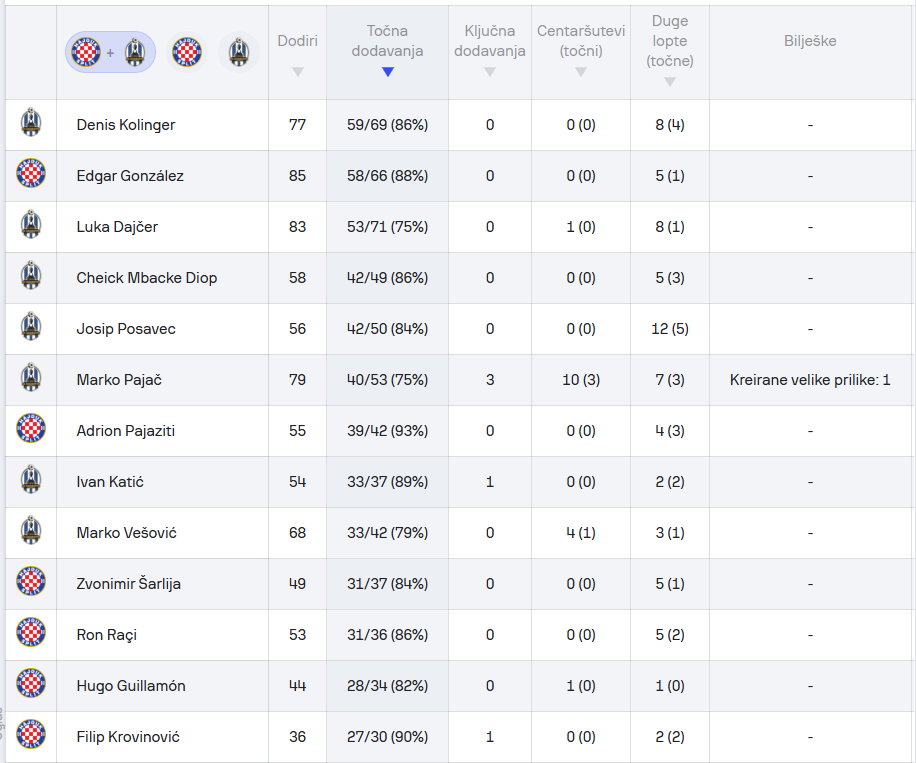The height and width of the screenshot is (763, 916).
Task: Filter players by Hajduk Split only
Action: click(187, 52)
